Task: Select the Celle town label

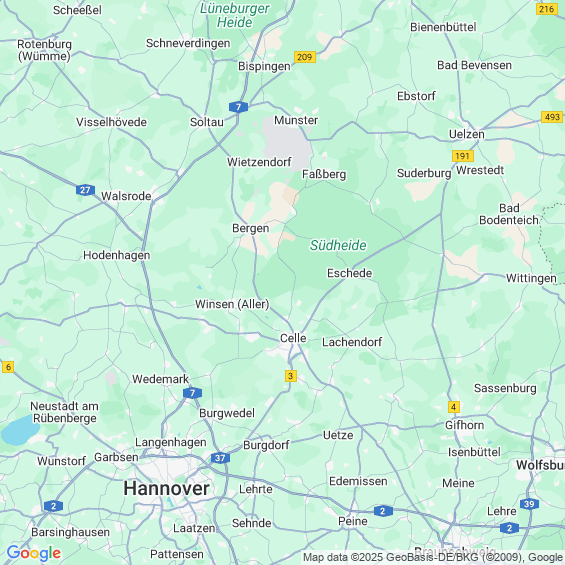Action: (x=293, y=338)
